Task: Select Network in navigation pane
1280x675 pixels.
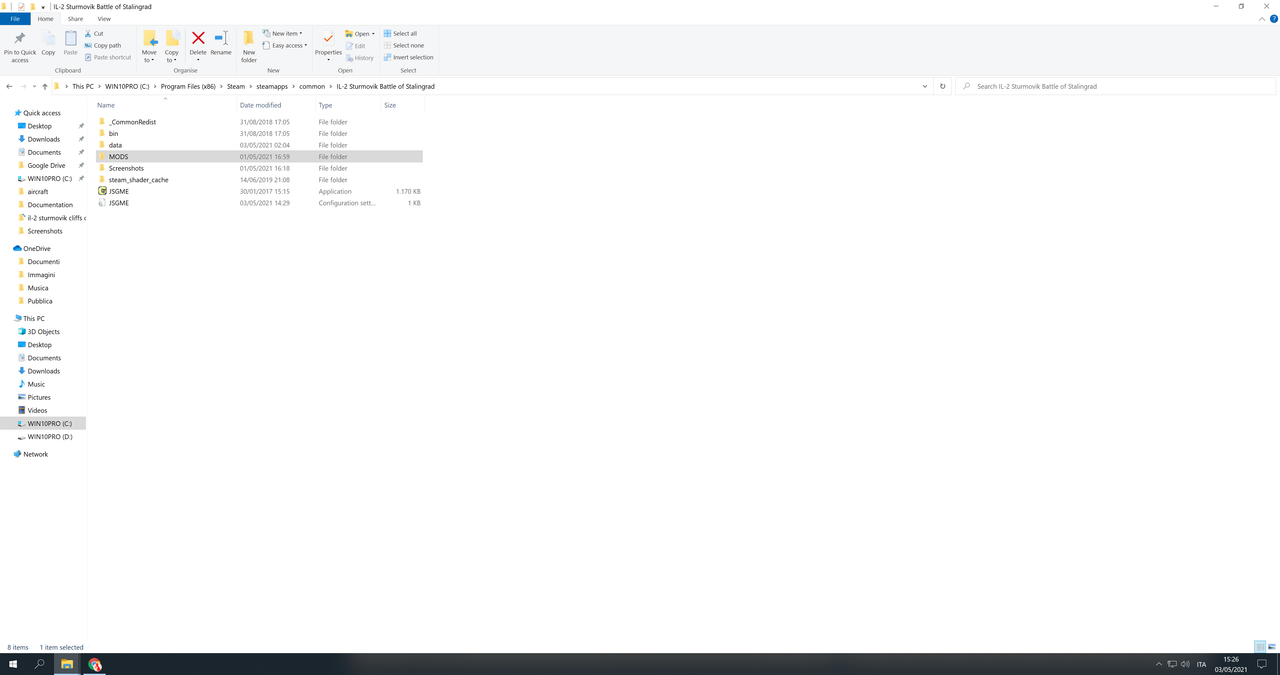Action: coord(35,454)
